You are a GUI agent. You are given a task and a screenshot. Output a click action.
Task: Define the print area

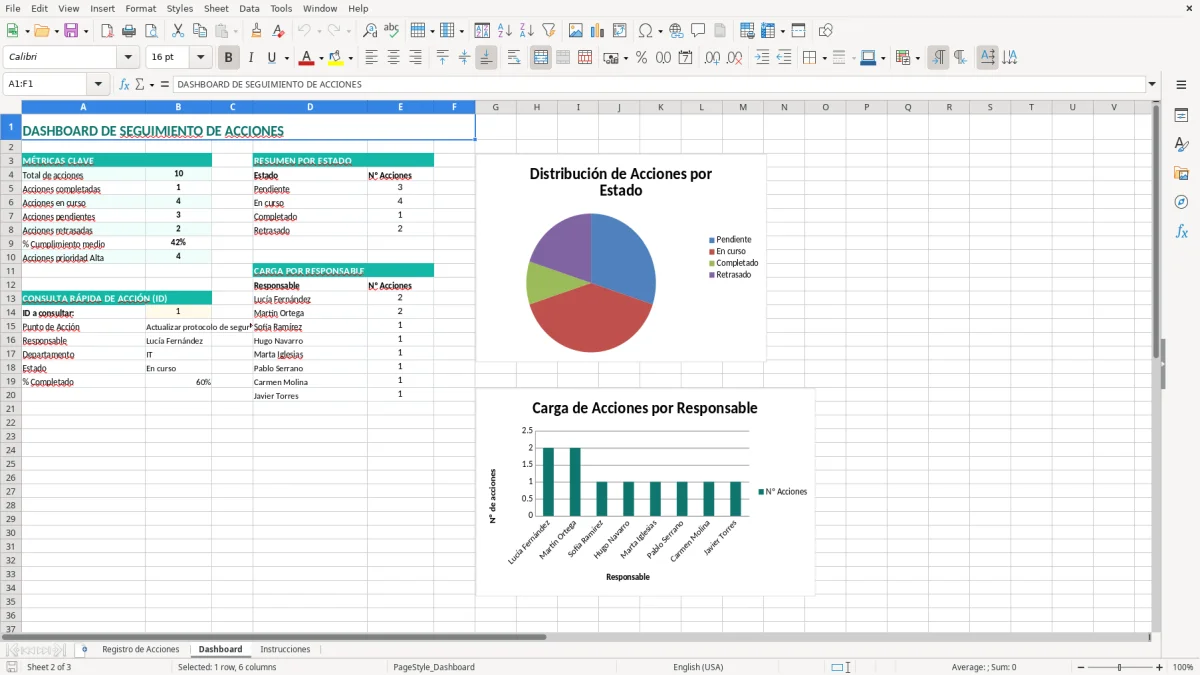click(747, 31)
